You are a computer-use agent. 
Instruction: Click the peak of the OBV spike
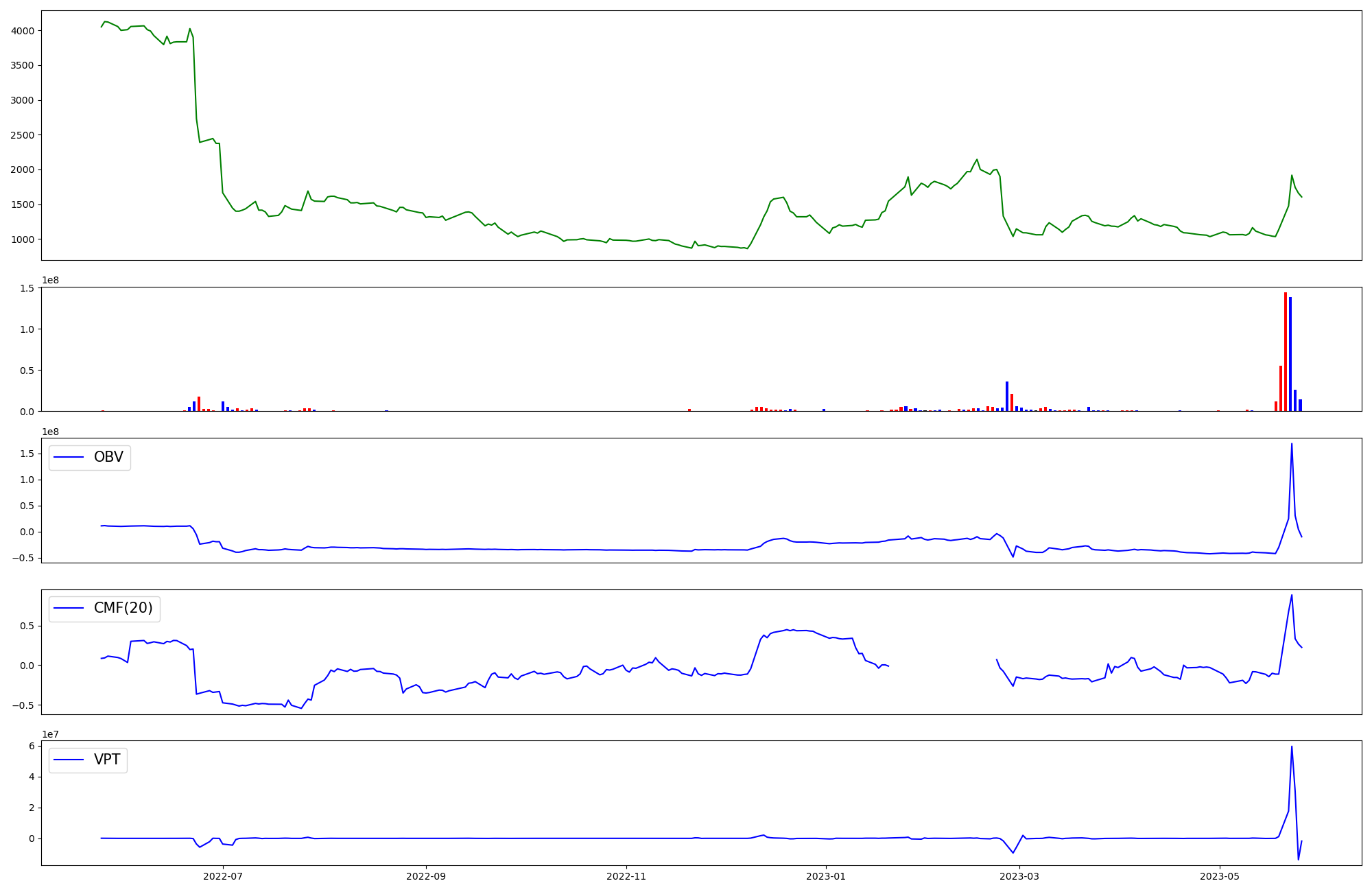[1292, 444]
